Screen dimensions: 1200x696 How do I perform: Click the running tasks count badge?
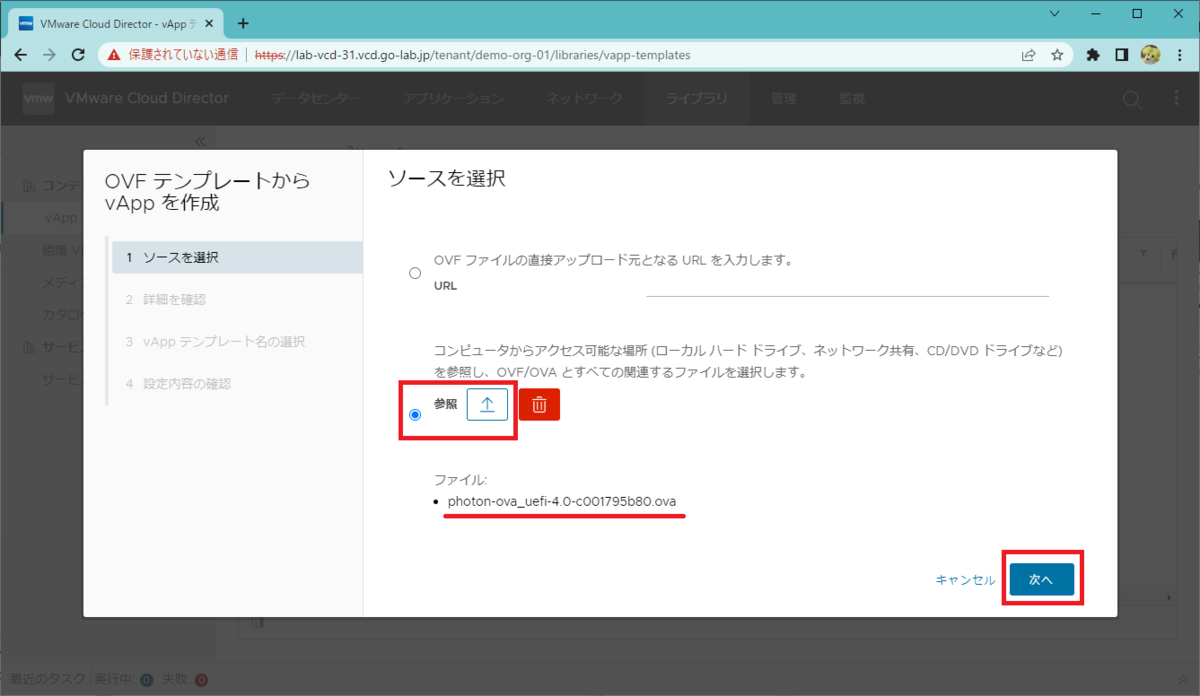click(x=146, y=681)
